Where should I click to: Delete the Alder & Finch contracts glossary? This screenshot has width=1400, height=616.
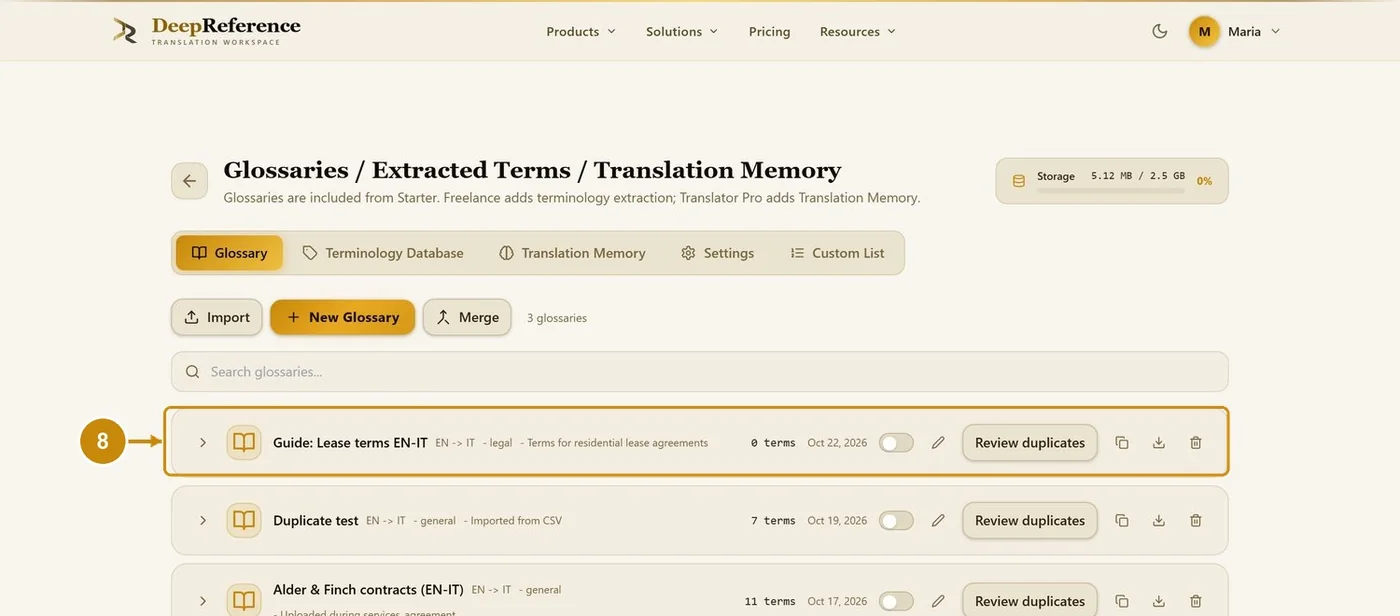1196,601
